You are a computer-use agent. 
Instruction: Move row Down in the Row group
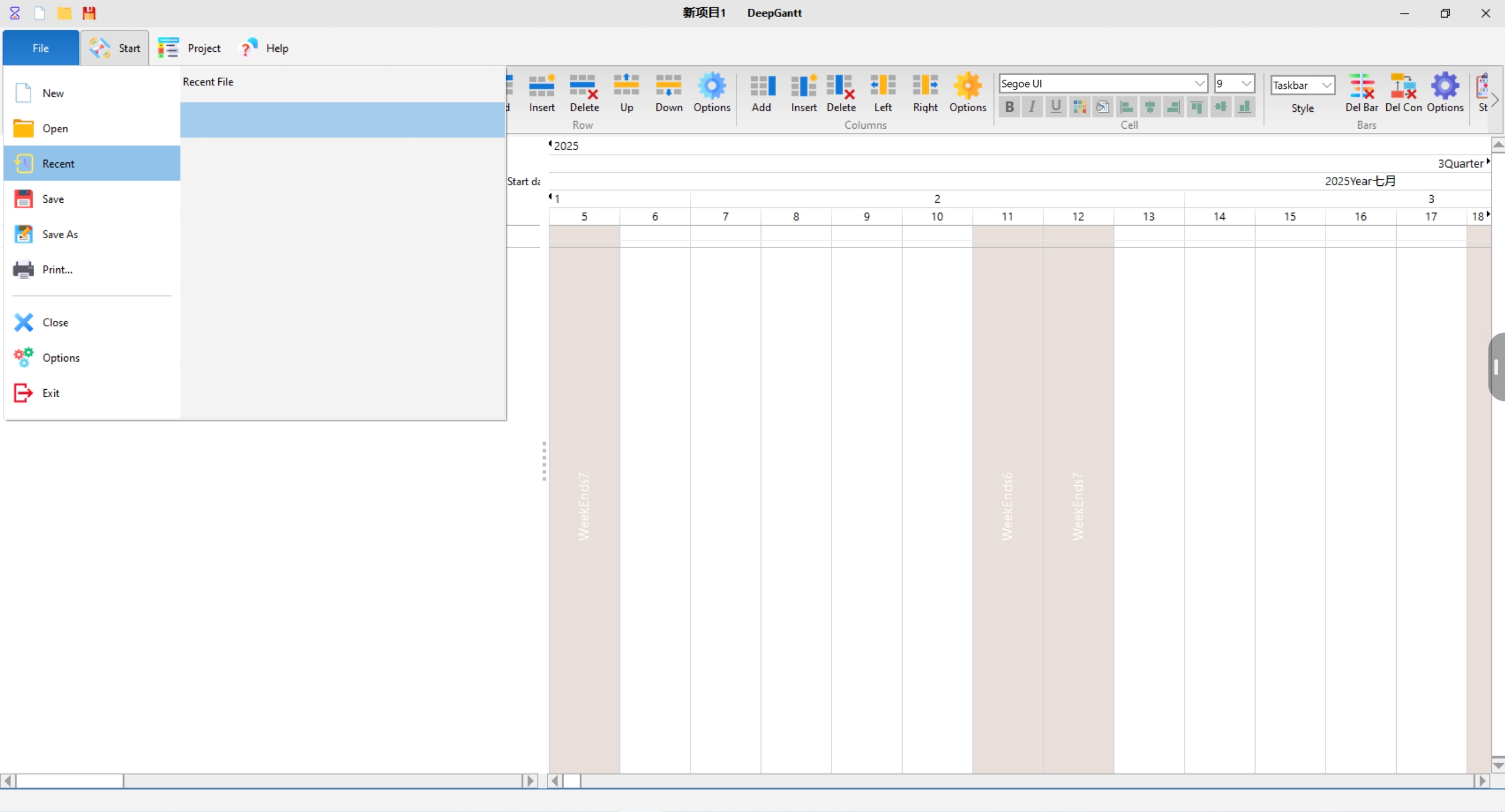point(669,93)
